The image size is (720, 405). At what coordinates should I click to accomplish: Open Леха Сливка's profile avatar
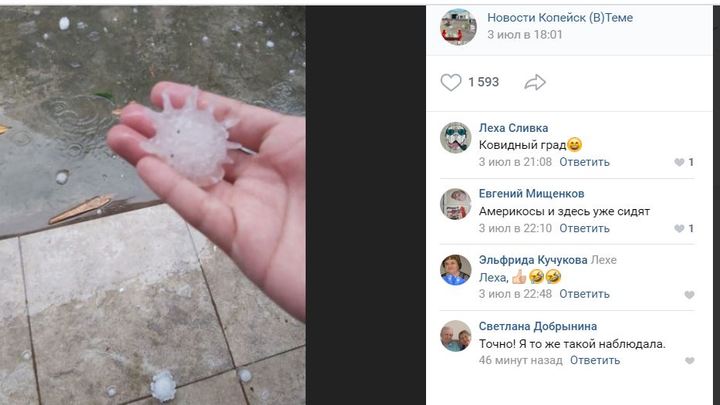(x=456, y=137)
